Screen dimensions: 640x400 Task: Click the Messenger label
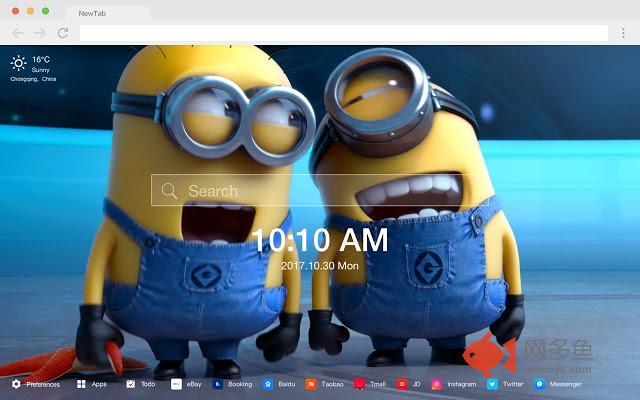coord(565,384)
